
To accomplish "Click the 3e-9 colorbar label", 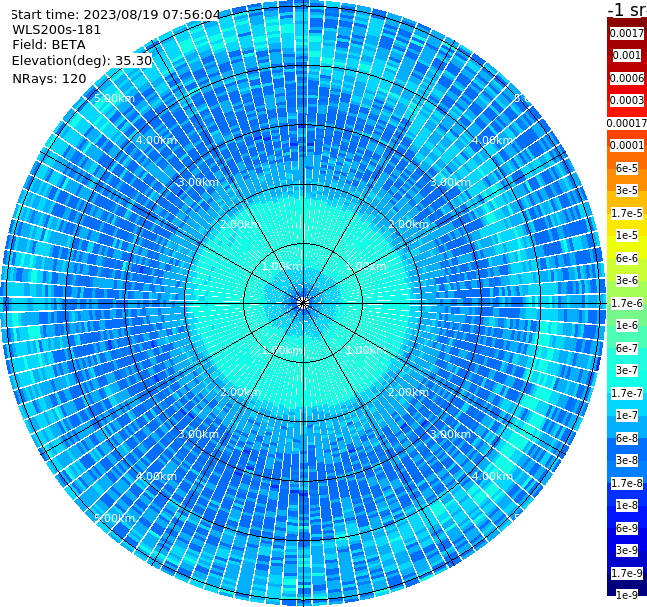I will tap(627, 550).
